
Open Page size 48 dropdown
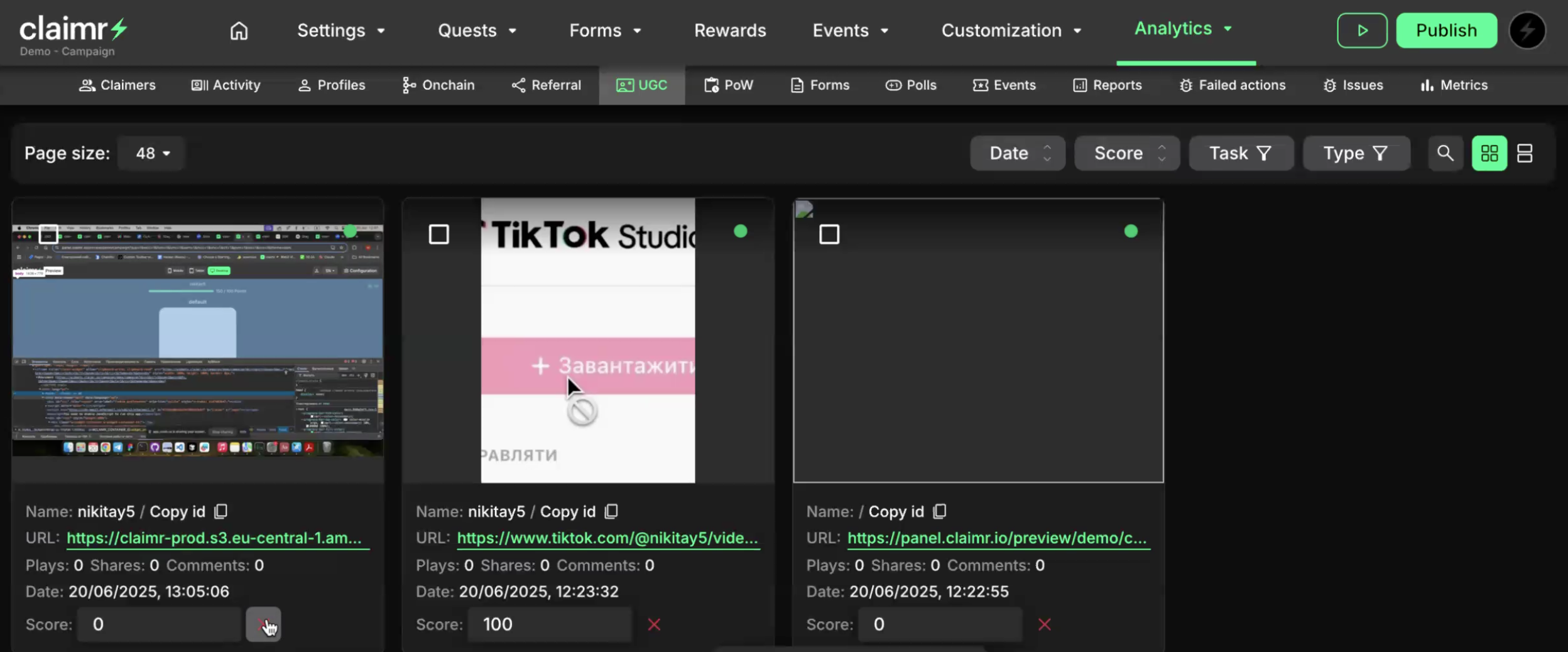point(152,153)
